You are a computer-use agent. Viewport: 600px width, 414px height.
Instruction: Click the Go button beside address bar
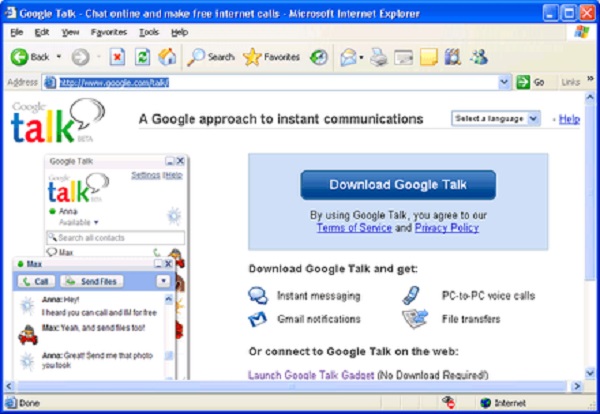pyautogui.click(x=532, y=82)
